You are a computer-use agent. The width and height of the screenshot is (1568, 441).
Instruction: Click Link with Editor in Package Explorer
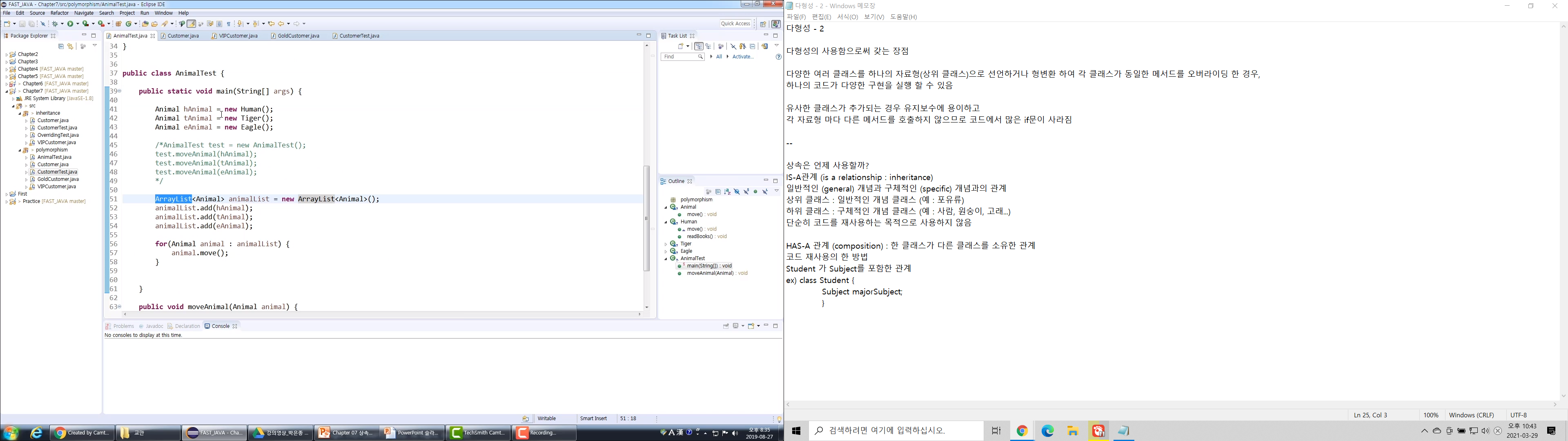click(x=70, y=46)
